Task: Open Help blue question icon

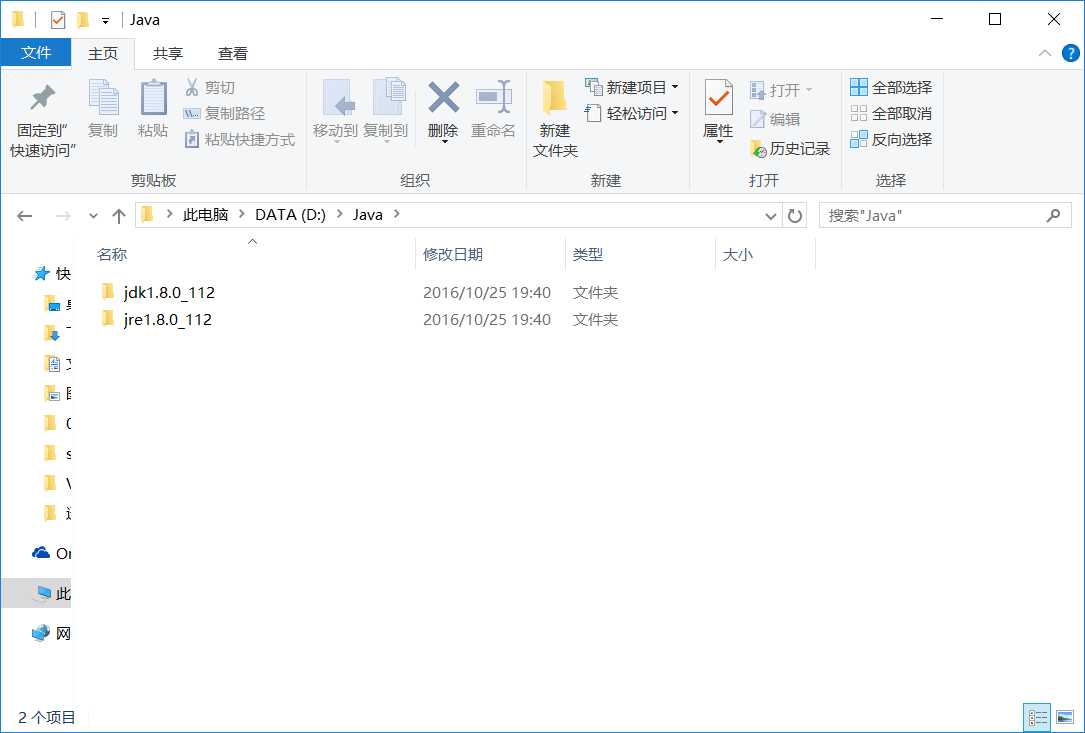Action: pos(1070,53)
